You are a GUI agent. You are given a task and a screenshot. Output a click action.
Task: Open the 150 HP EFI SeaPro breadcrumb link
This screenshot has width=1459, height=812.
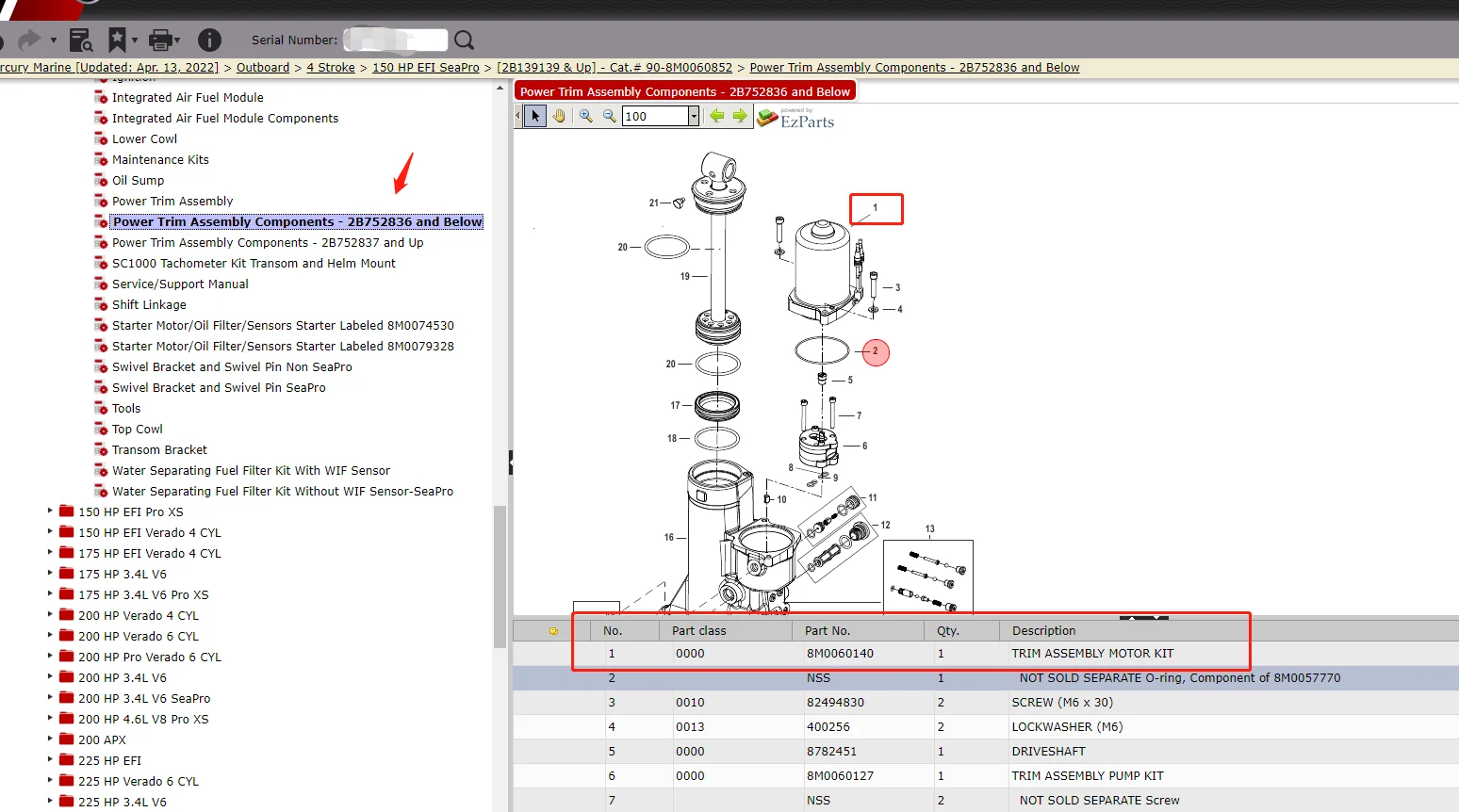tap(426, 68)
